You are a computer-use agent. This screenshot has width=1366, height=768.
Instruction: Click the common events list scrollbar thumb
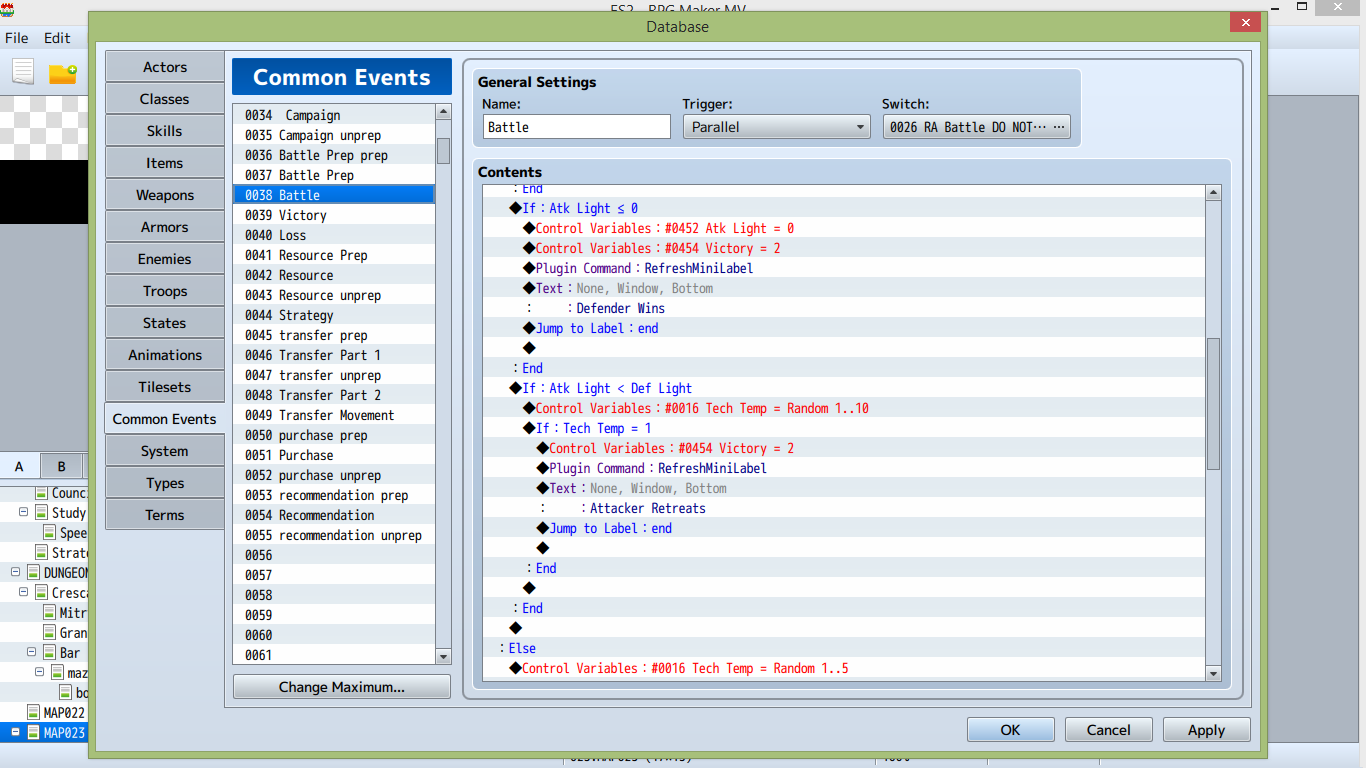(443, 150)
